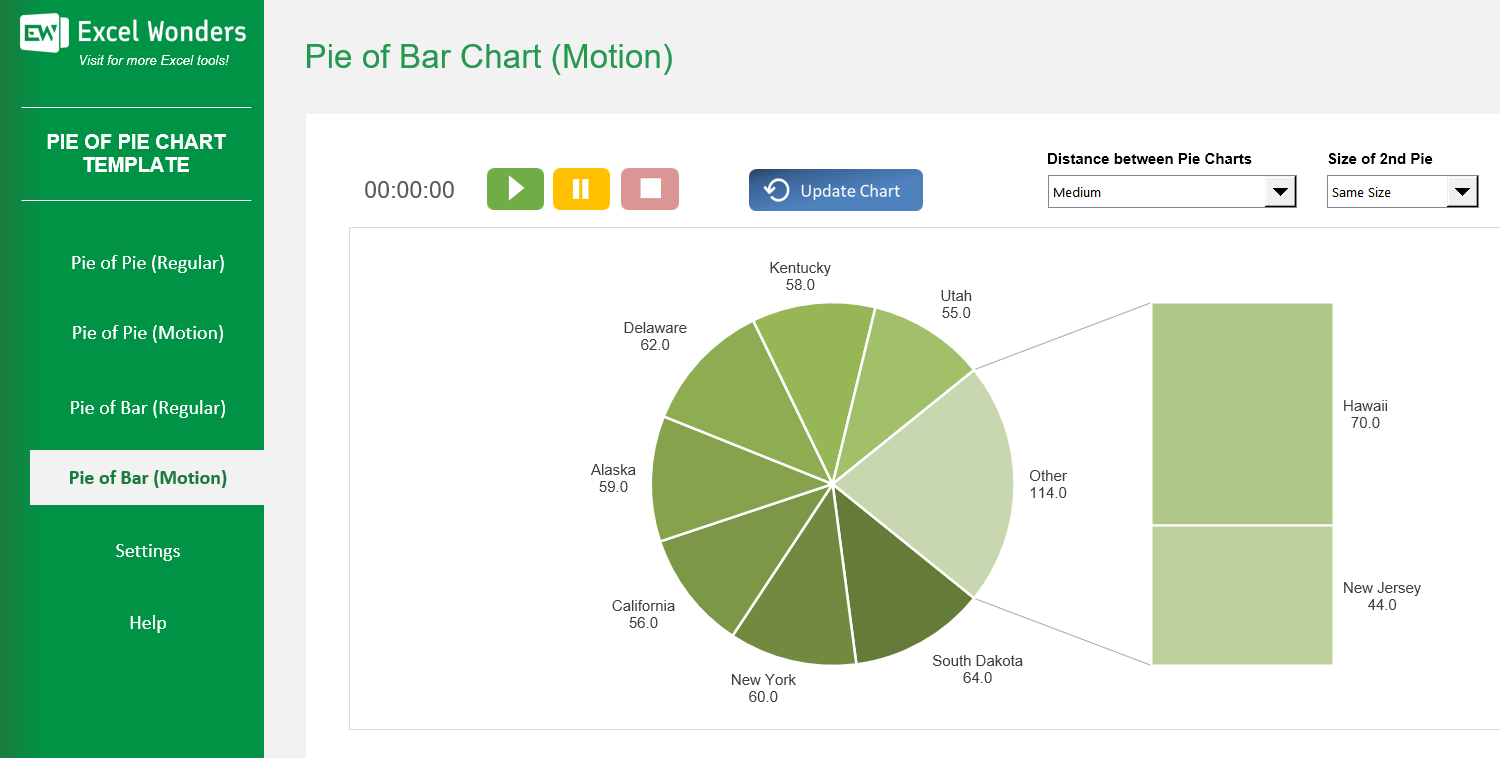
Task: Click the refresh icon on Update Chart
Action: pyautogui.click(x=778, y=189)
